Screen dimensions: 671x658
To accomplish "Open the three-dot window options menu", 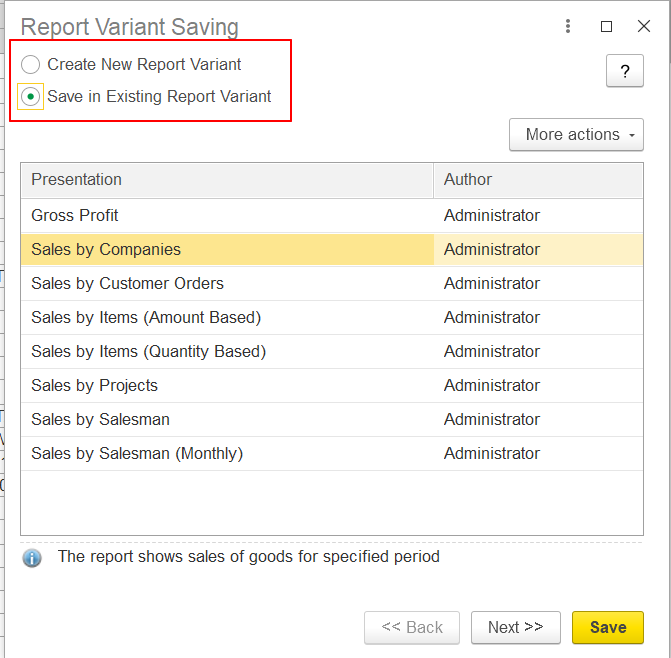I will coord(568,27).
